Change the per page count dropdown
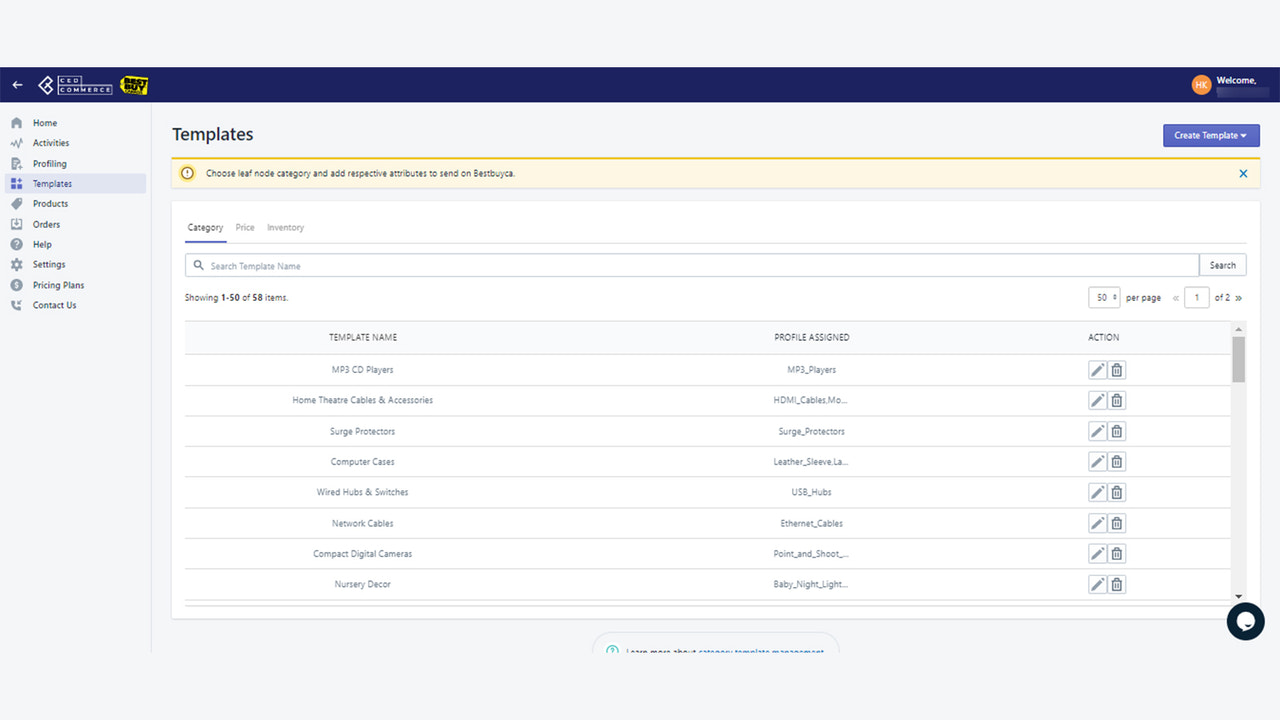1280x720 pixels. click(1104, 297)
